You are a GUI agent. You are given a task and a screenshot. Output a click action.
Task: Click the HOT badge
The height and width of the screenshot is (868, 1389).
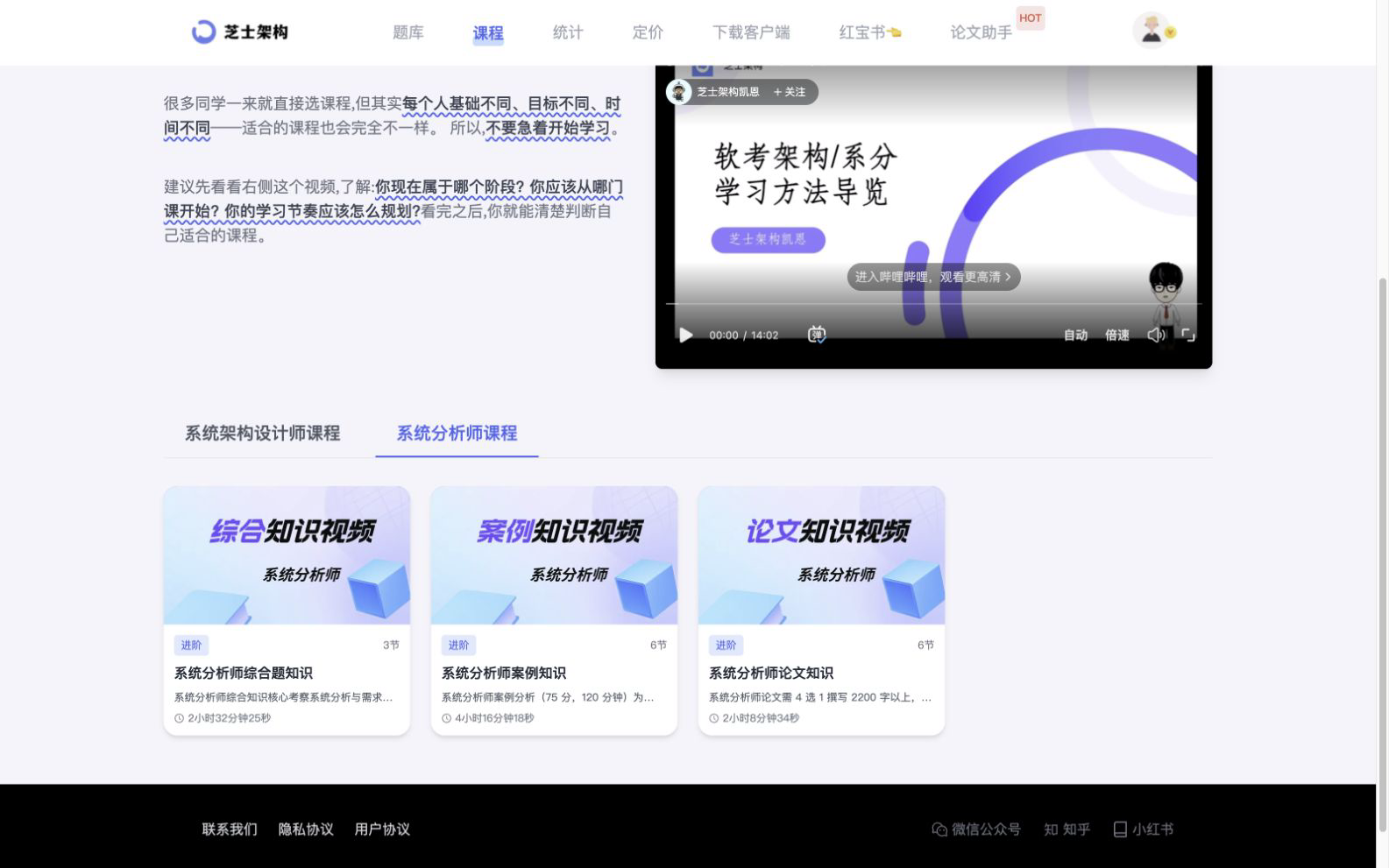click(x=1031, y=18)
